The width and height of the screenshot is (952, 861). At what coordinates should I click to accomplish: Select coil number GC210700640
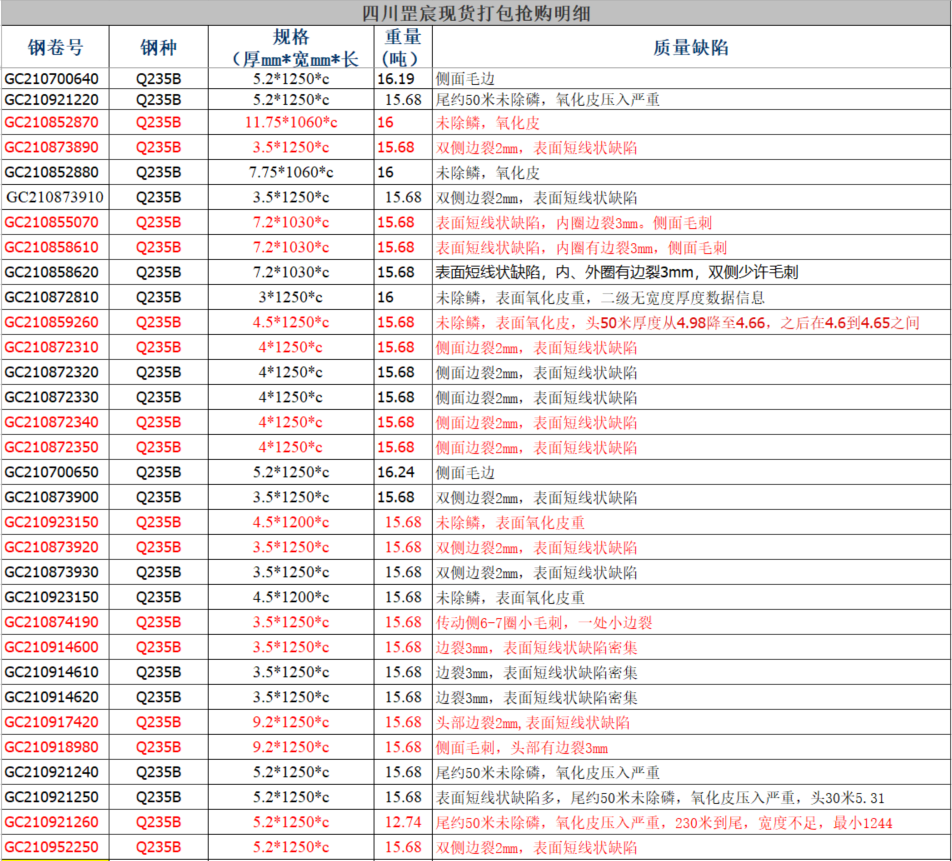(x=52, y=79)
